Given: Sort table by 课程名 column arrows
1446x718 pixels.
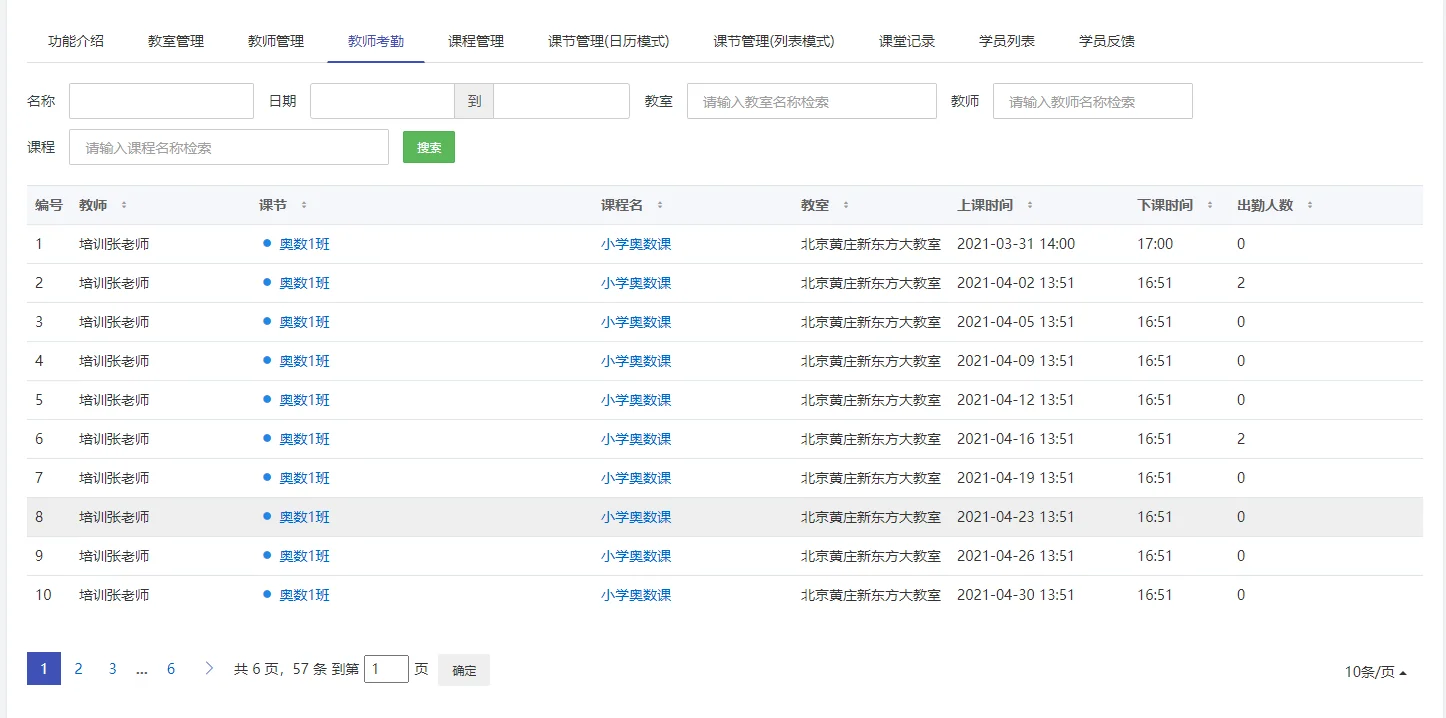Looking at the screenshot, I should pos(660,205).
